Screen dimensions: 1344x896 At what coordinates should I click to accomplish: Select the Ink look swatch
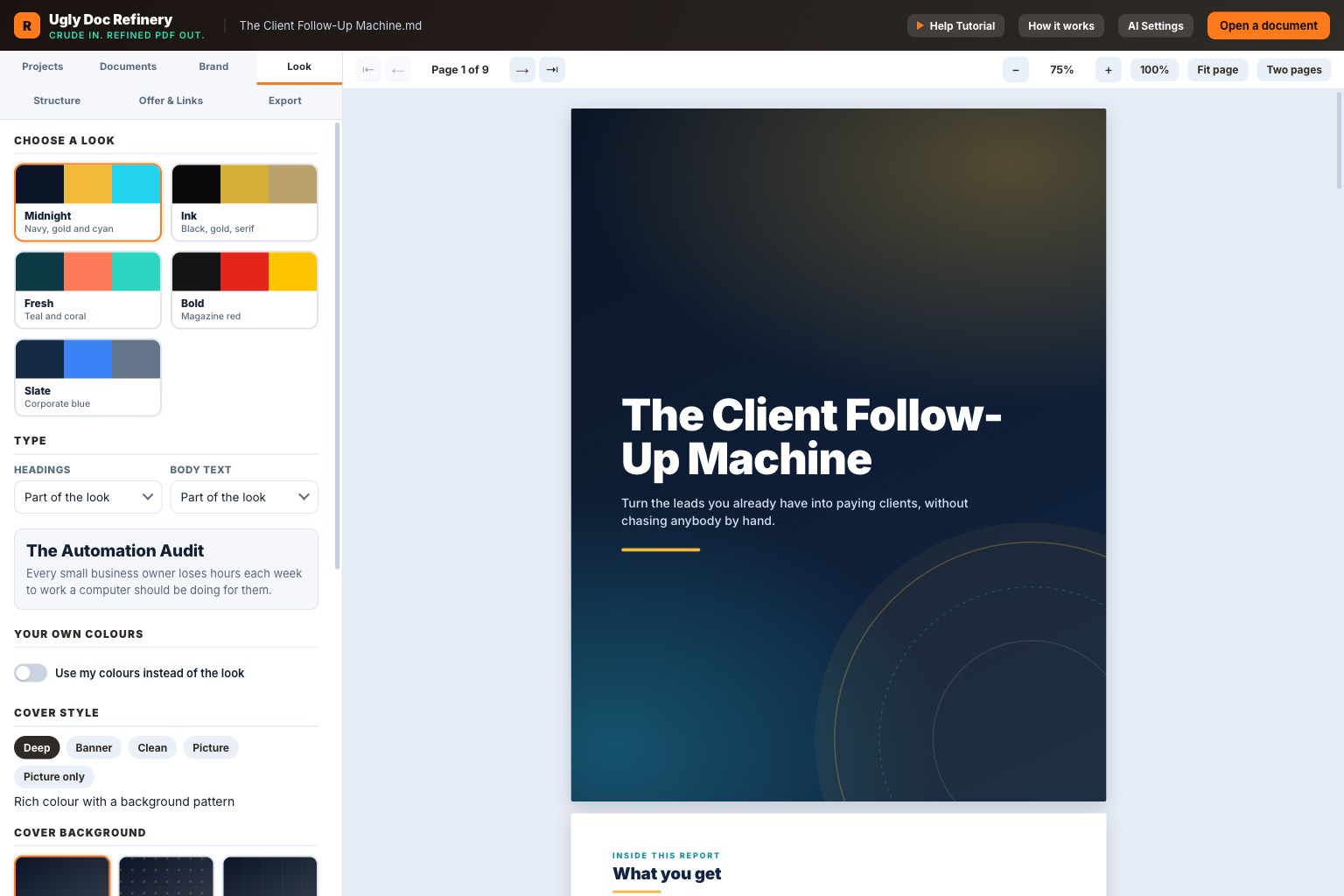coord(244,202)
